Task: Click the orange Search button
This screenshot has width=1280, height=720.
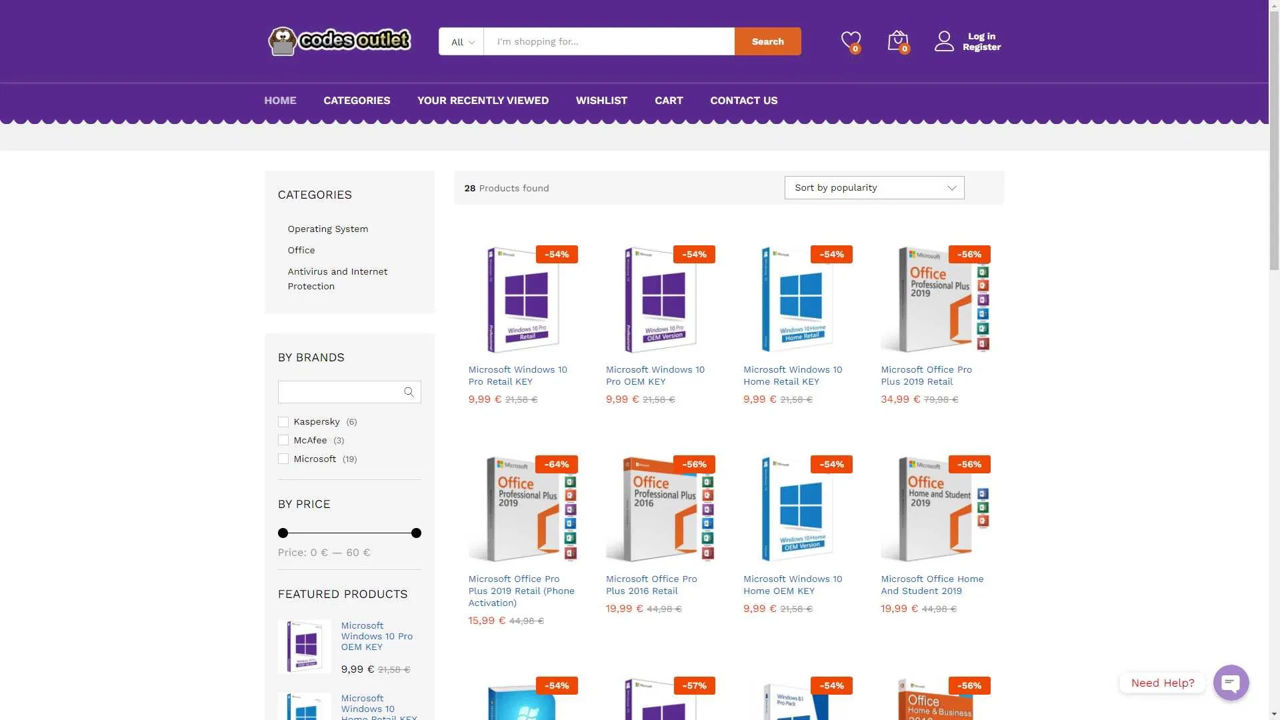Action: [768, 41]
